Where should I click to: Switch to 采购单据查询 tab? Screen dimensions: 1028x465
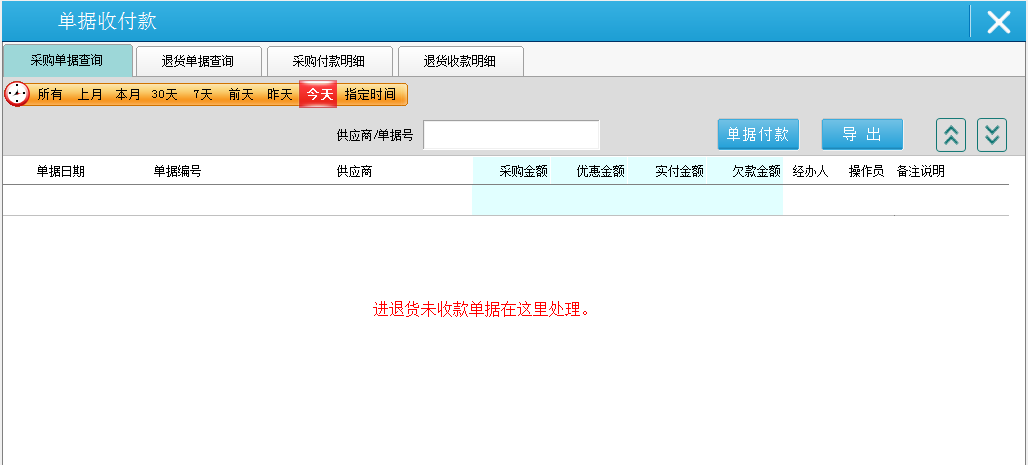tap(66, 61)
